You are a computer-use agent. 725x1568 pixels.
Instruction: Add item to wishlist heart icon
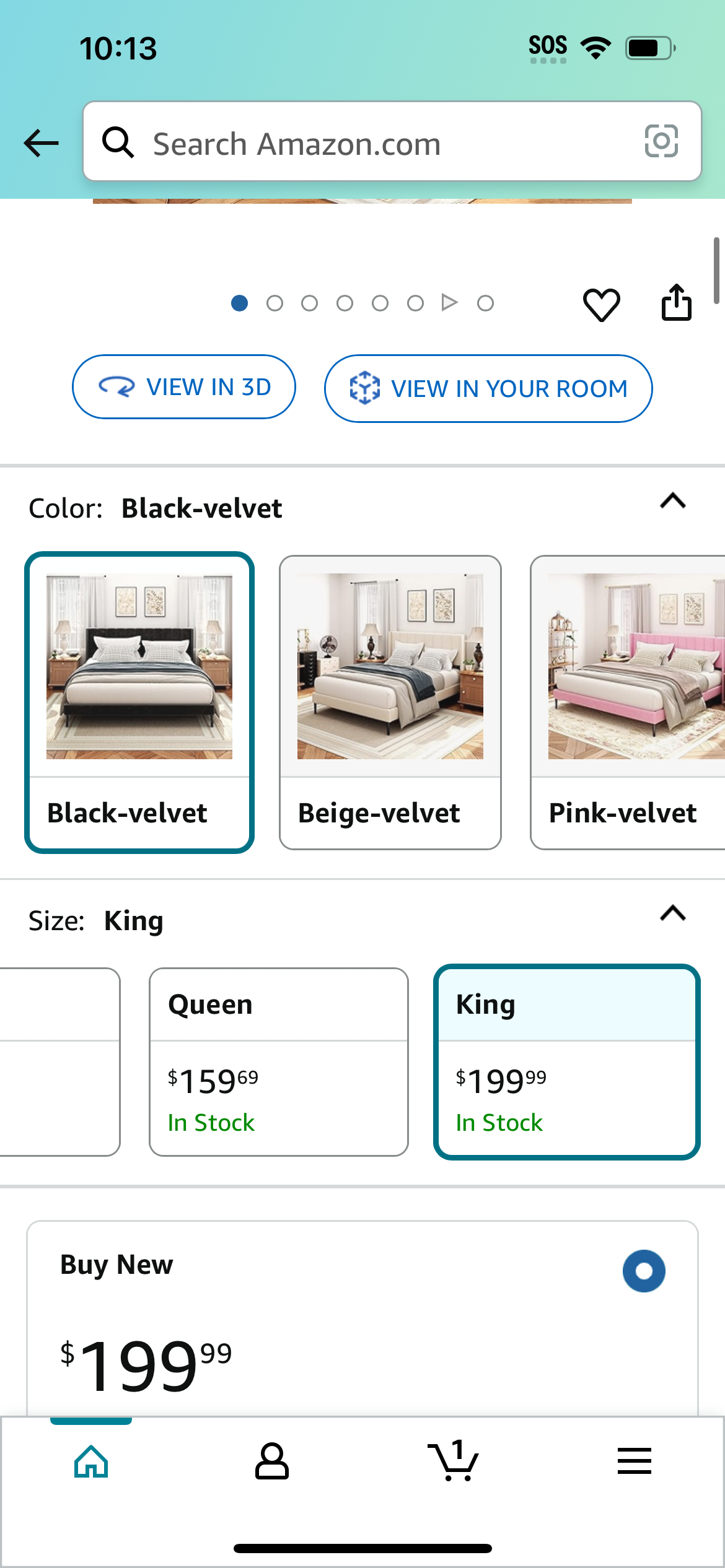tap(601, 304)
